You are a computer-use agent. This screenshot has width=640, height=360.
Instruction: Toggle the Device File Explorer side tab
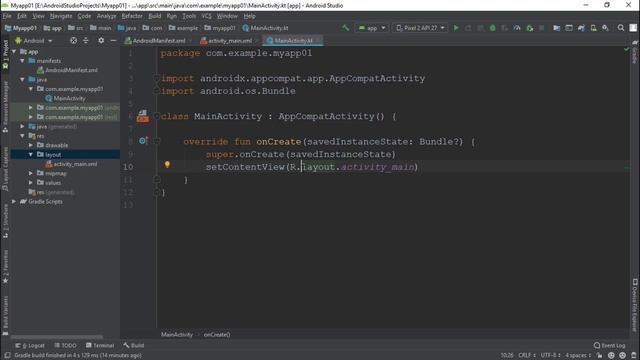(635, 305)
